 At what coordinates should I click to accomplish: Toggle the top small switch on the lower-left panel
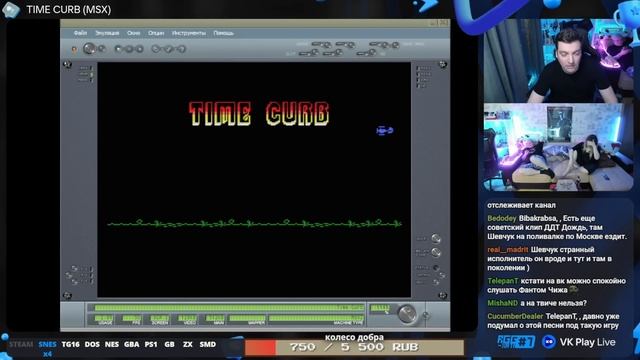74,269
